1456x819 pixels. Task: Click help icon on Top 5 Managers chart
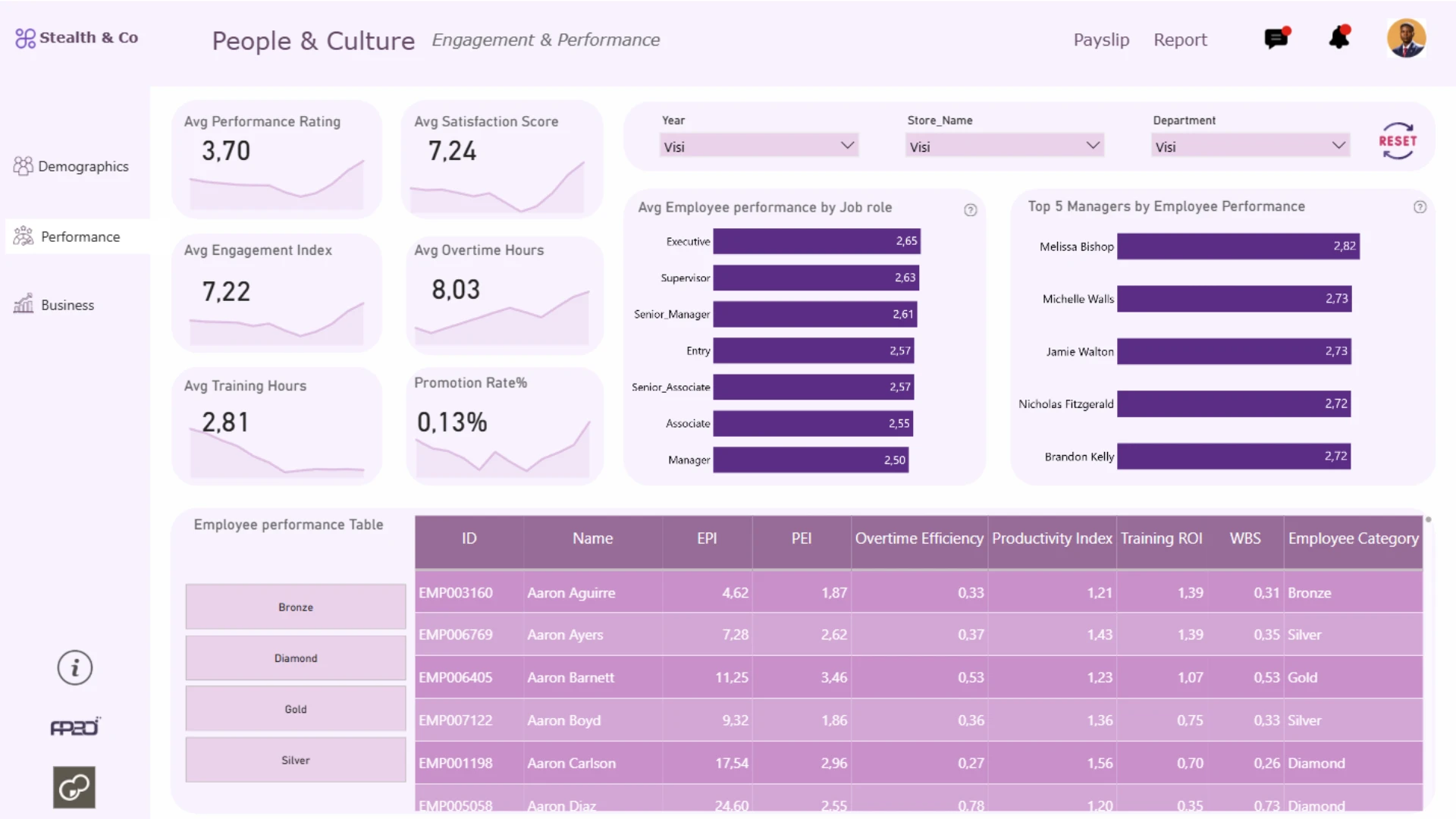coord(1420,207)
